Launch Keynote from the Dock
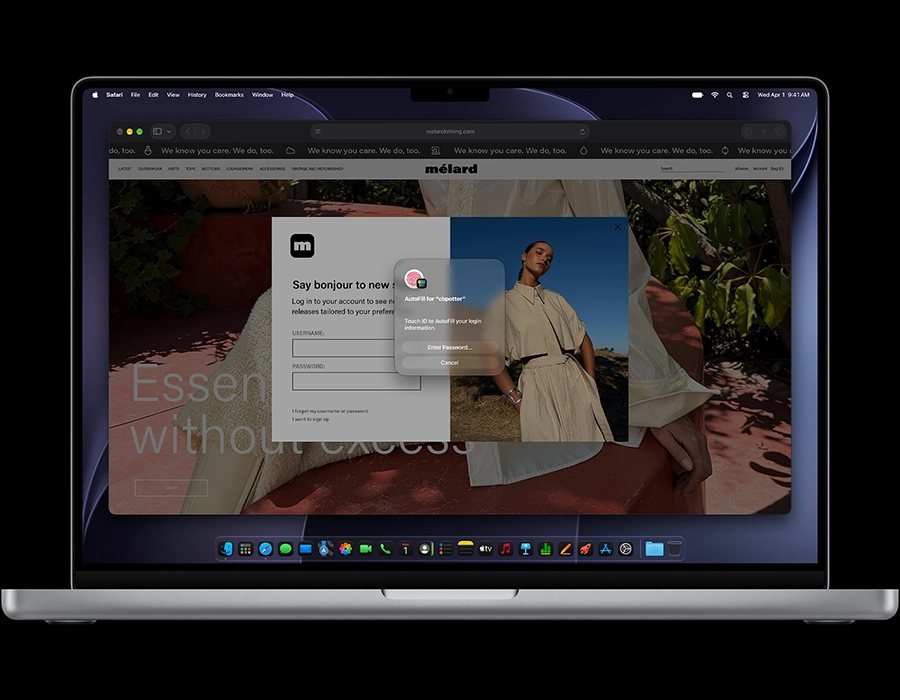 pyautogui.click(x=526, y=549)
